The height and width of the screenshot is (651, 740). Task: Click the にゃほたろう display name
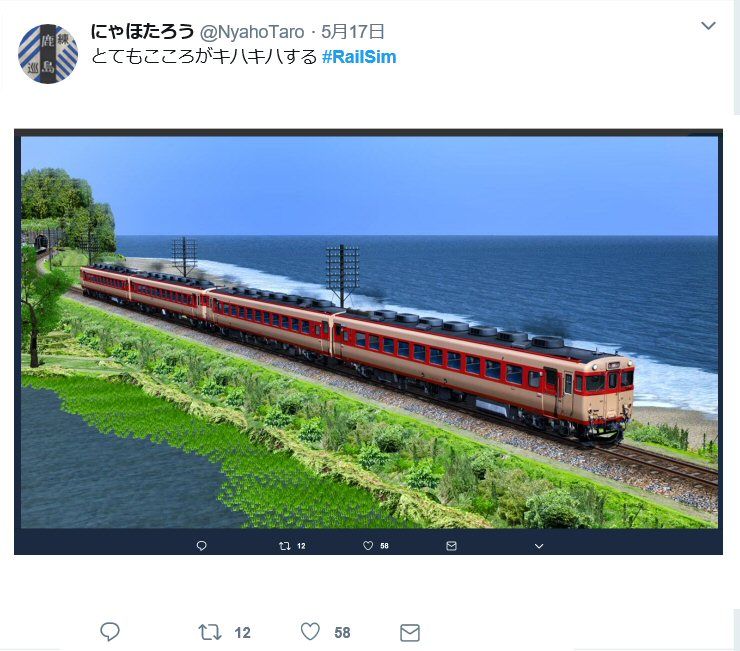click(142, 32)
